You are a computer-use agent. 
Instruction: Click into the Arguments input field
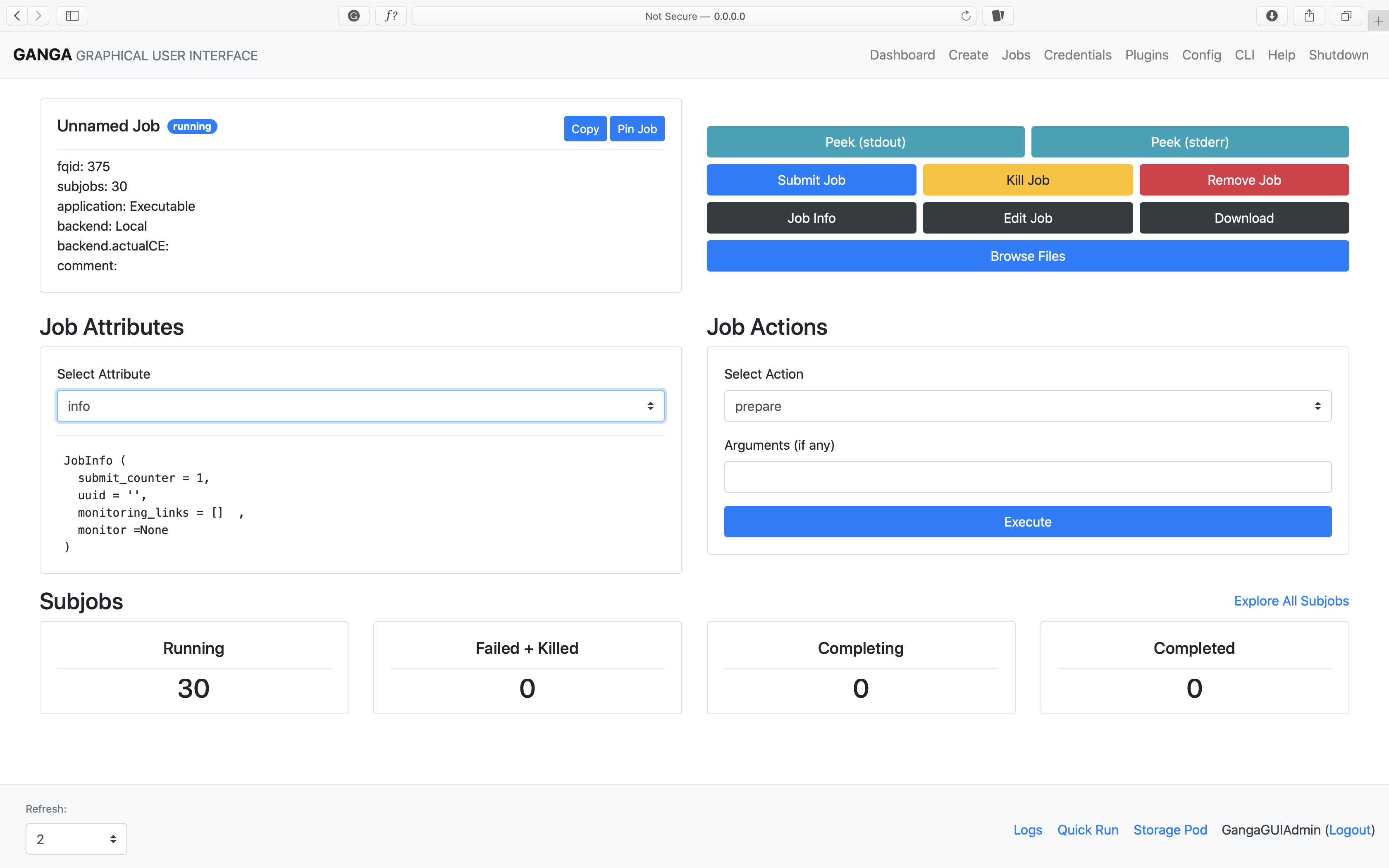[1027, 477]
